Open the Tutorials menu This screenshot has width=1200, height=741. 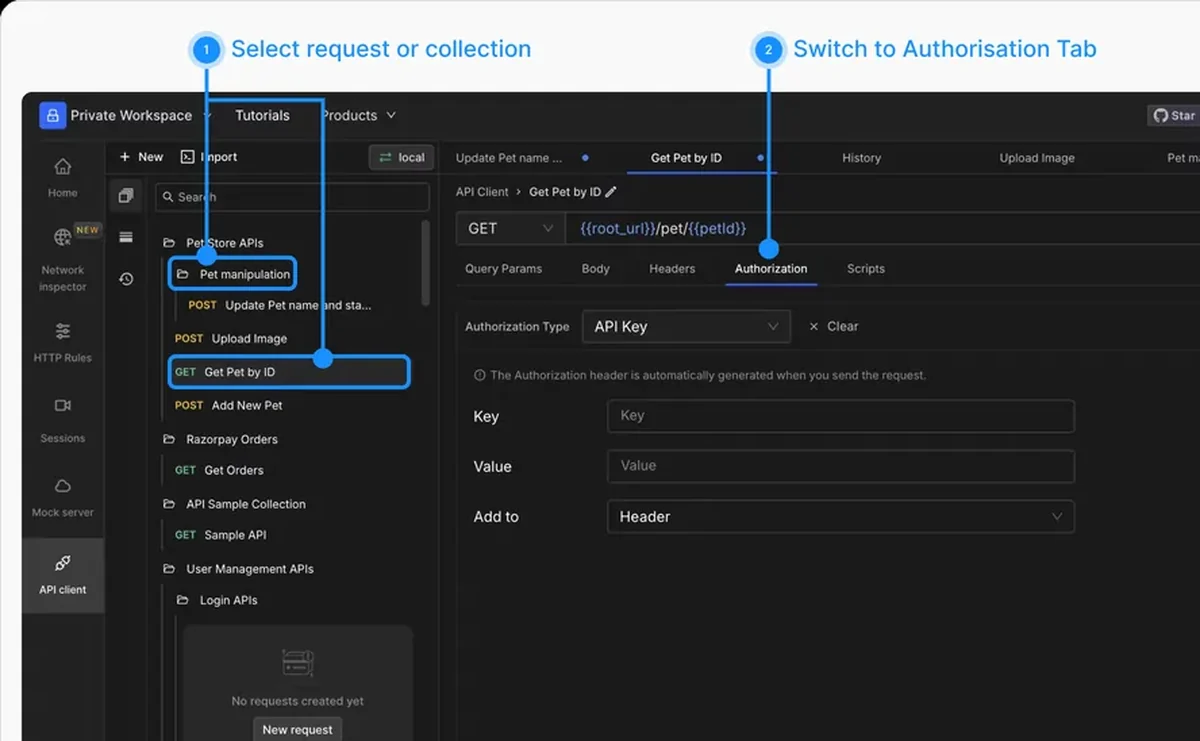(x=262, y=115)
